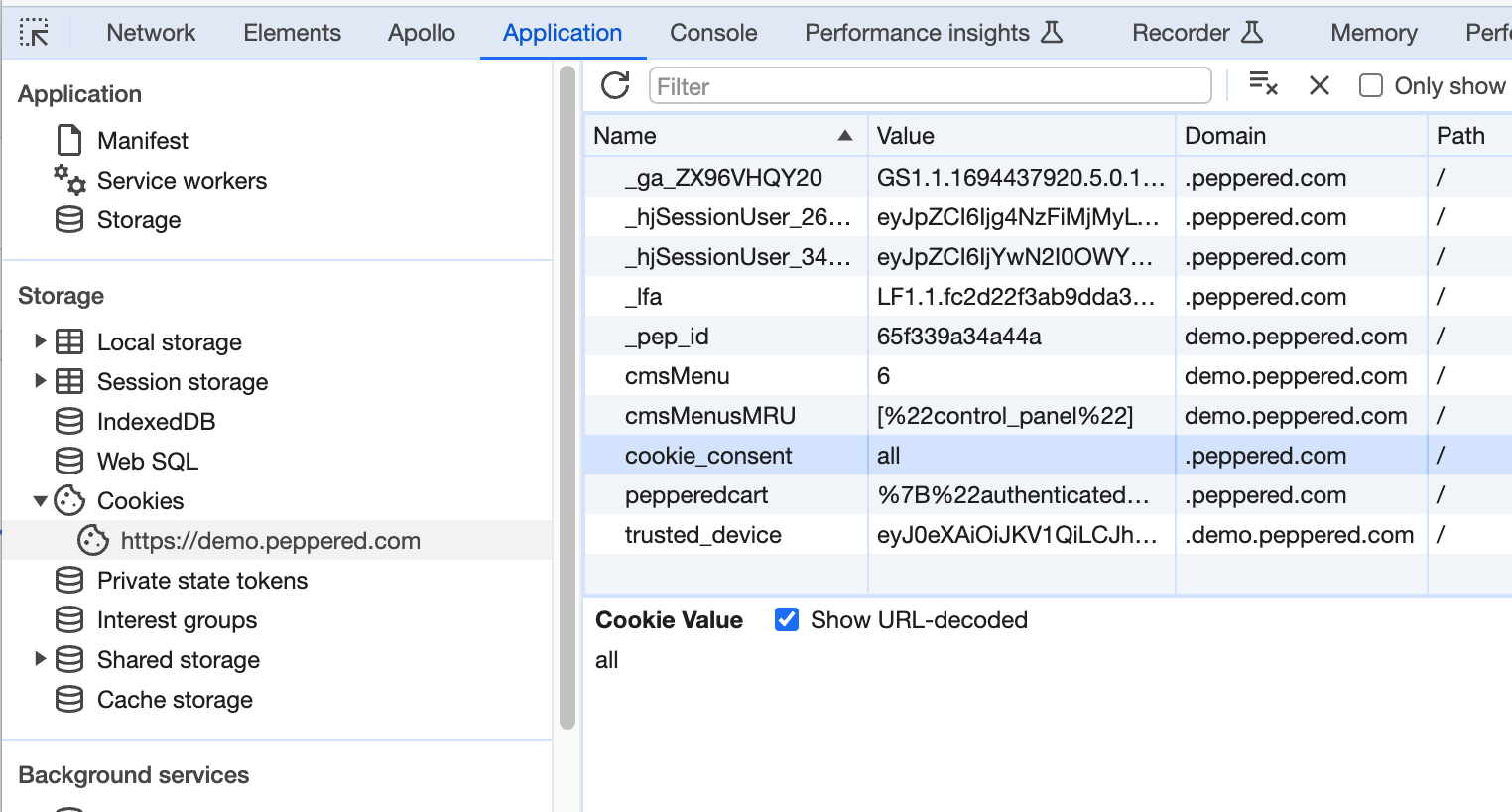Click the Private state tokens icon
1512x812 pixels.
(x=69, y=580)
